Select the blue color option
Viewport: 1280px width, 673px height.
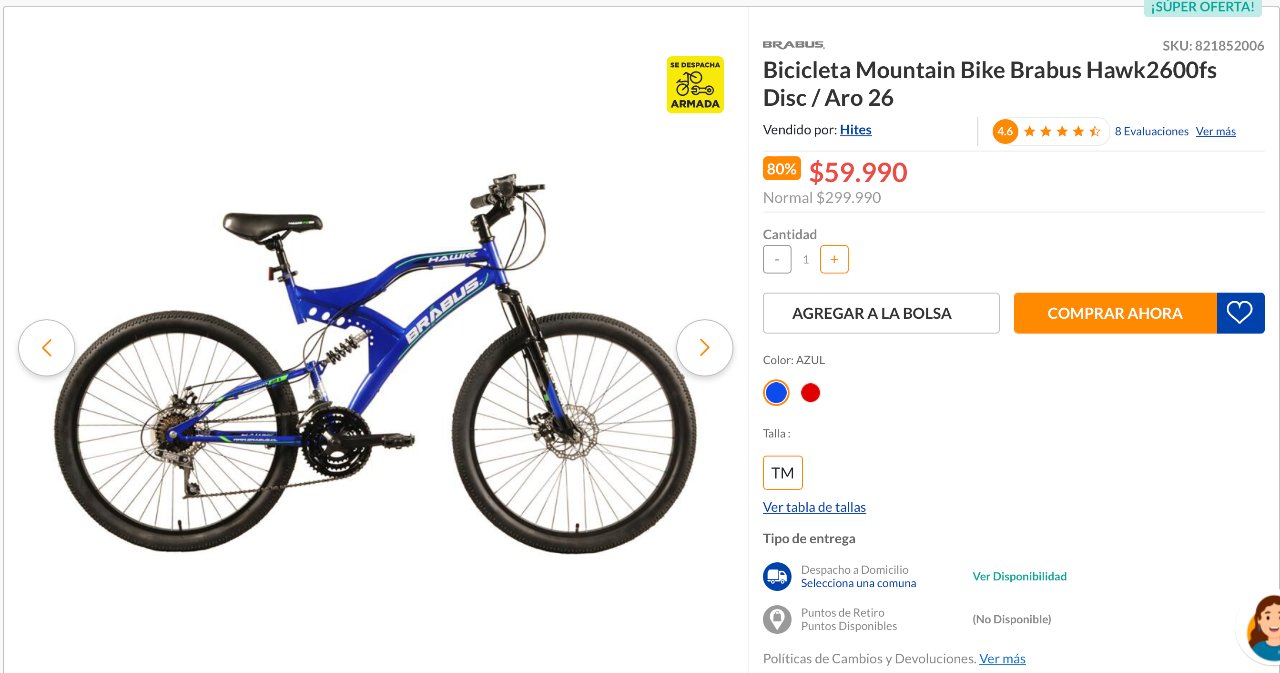point(776,393)
